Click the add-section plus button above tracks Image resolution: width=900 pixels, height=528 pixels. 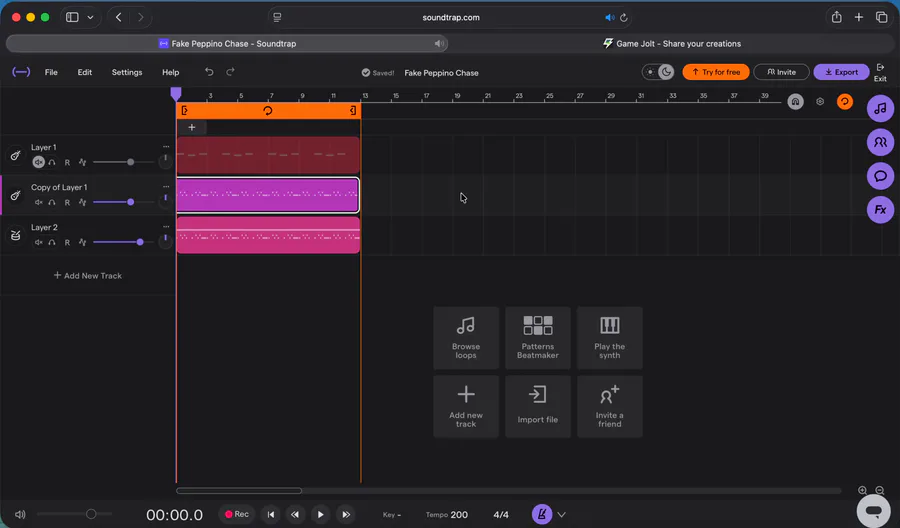192,127
